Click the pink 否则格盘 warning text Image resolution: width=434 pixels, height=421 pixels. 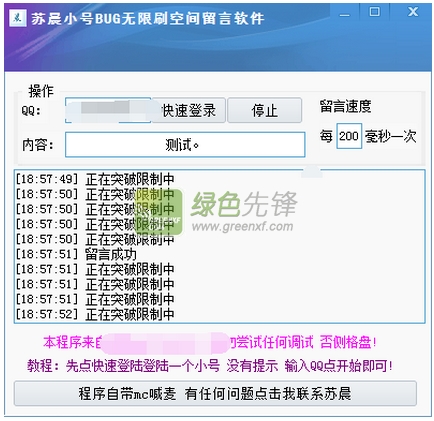(x=348, y=342)
